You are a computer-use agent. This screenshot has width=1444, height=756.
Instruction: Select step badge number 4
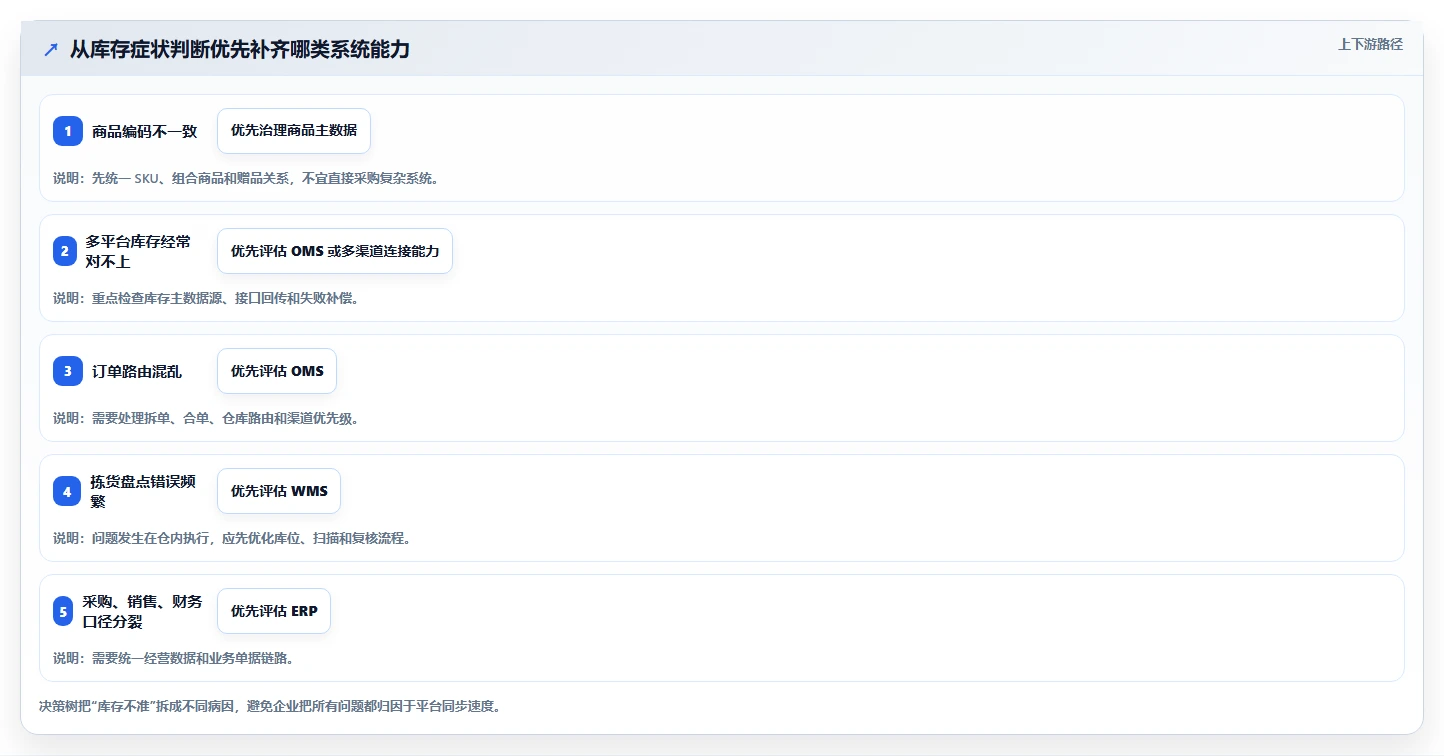pyautogui.click(x=67, y=491)
